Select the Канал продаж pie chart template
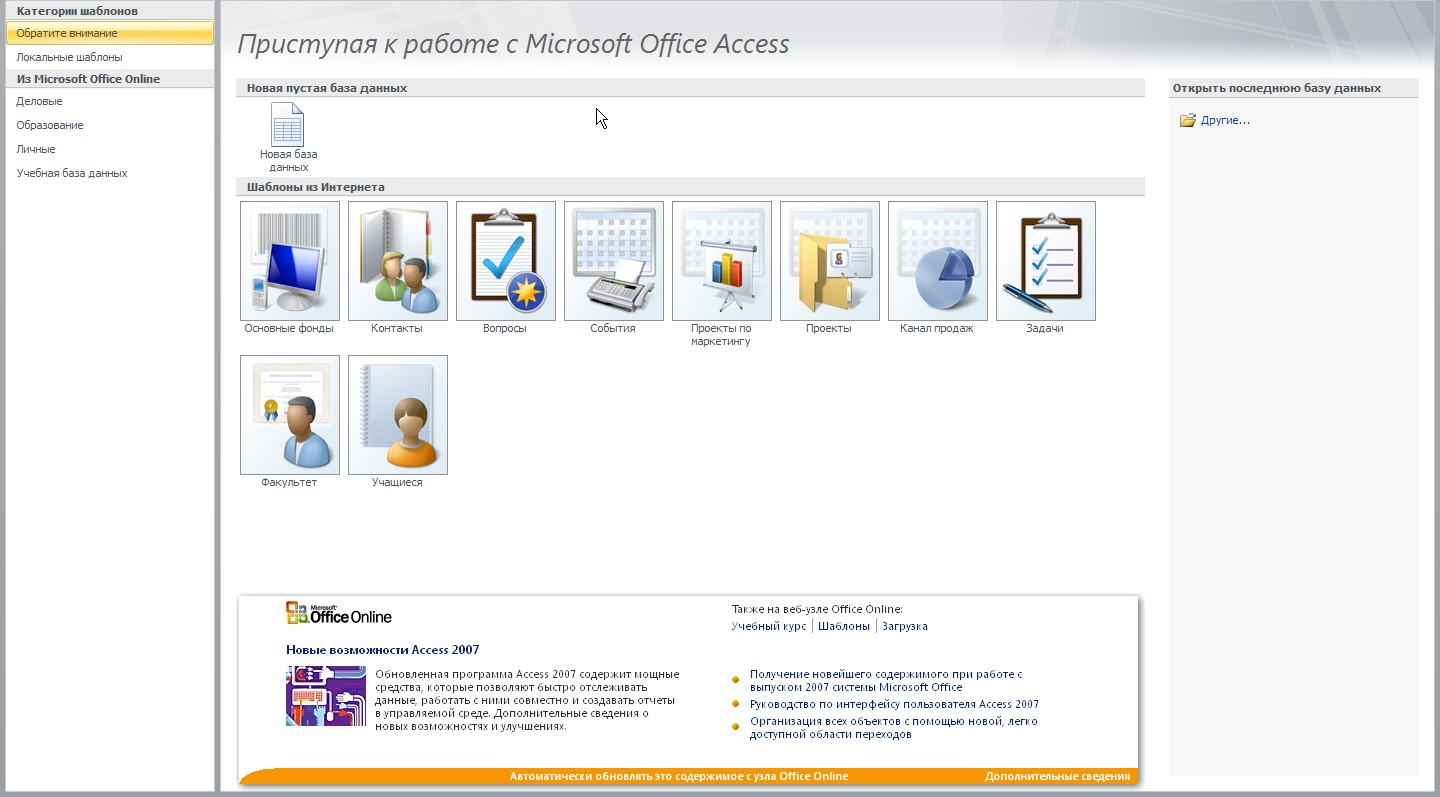The height and width of the screenshot is (797, 1440). pyautogui.click(x=938, y=261)
